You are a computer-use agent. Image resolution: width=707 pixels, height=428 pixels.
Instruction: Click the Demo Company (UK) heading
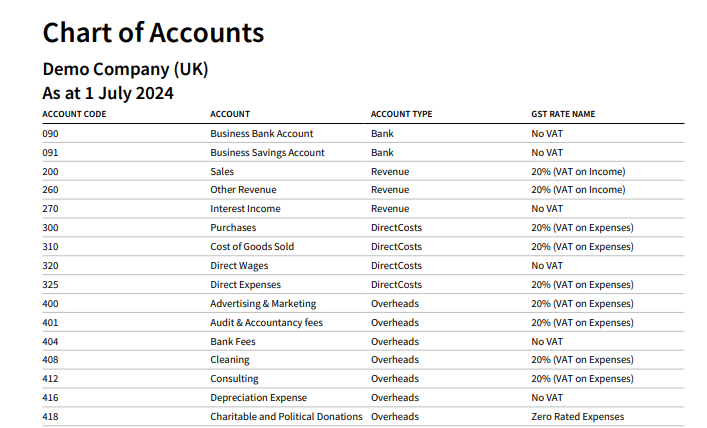click(x=125, y=70)
